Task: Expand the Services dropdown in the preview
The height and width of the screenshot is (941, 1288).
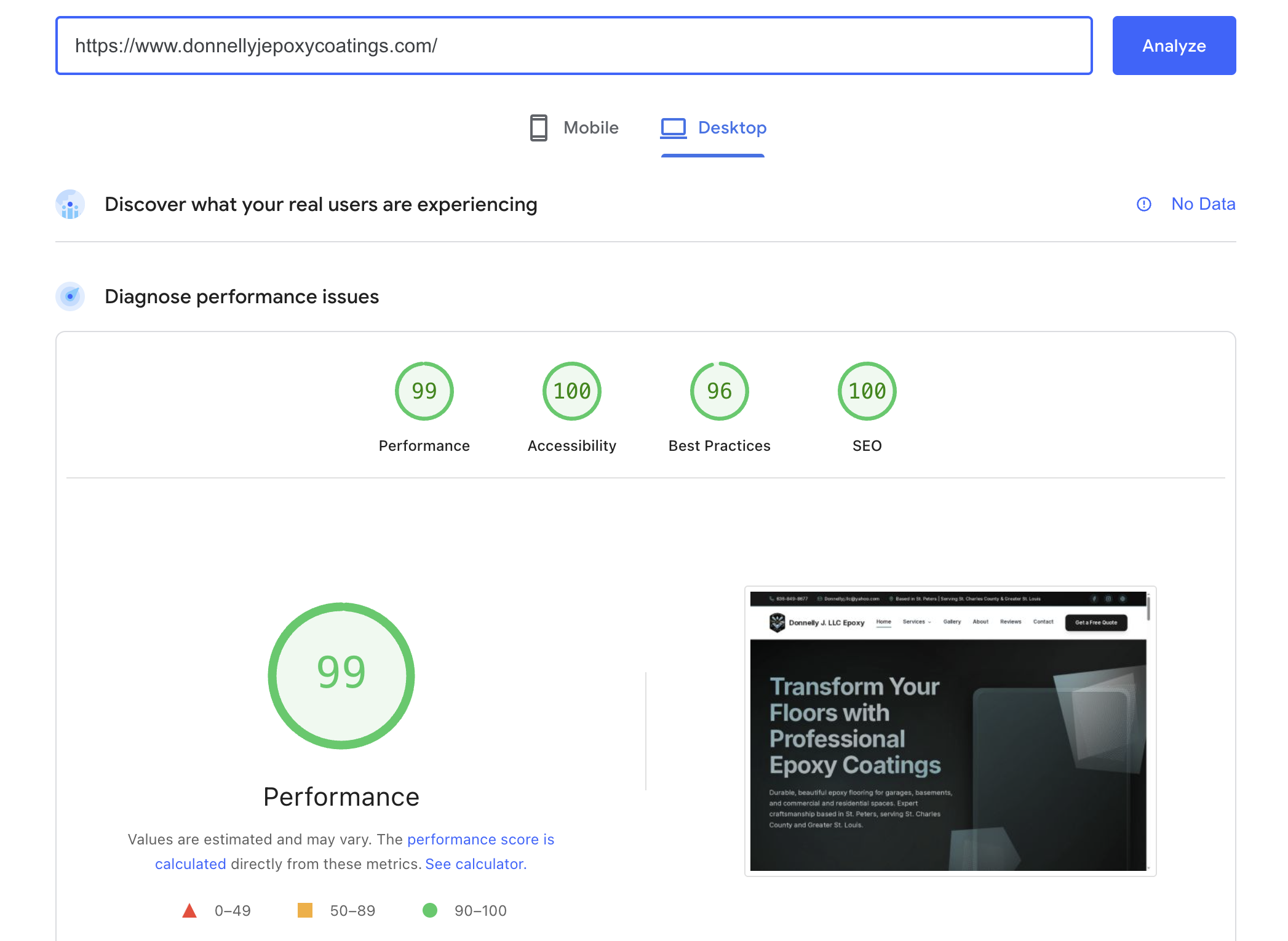Action: point(916,622)
